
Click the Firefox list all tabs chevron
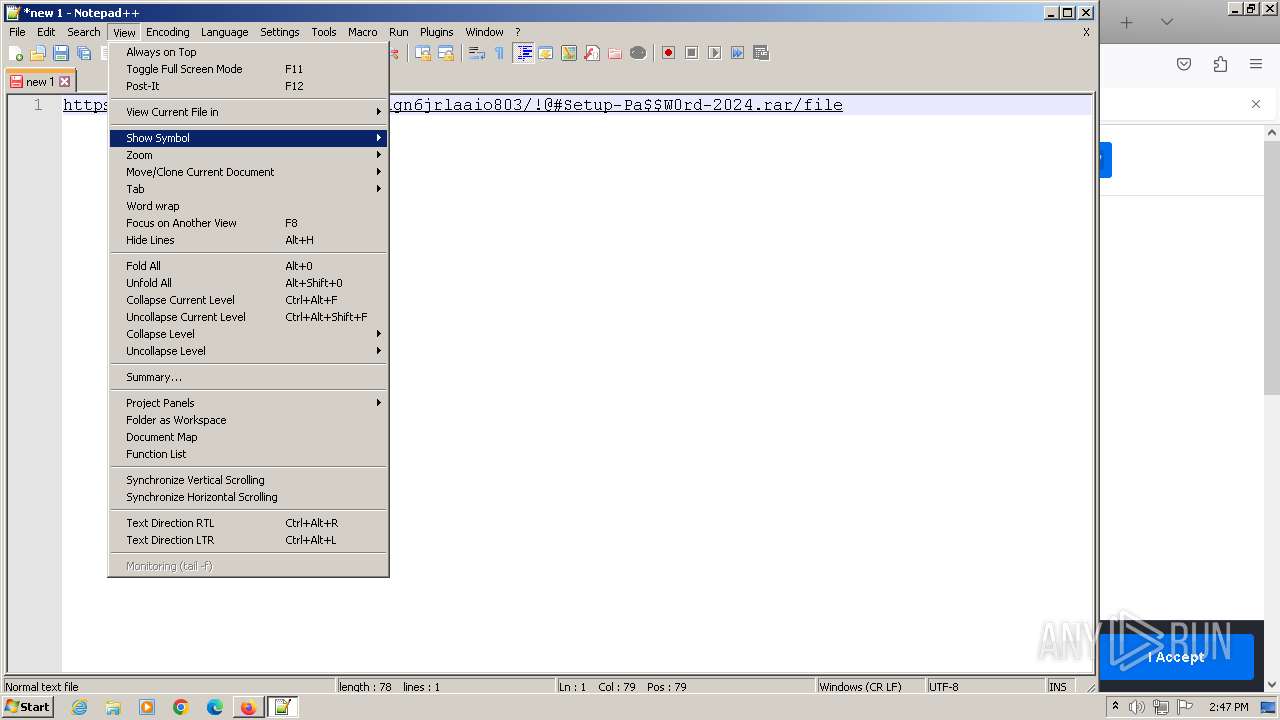click(1166, 22)
